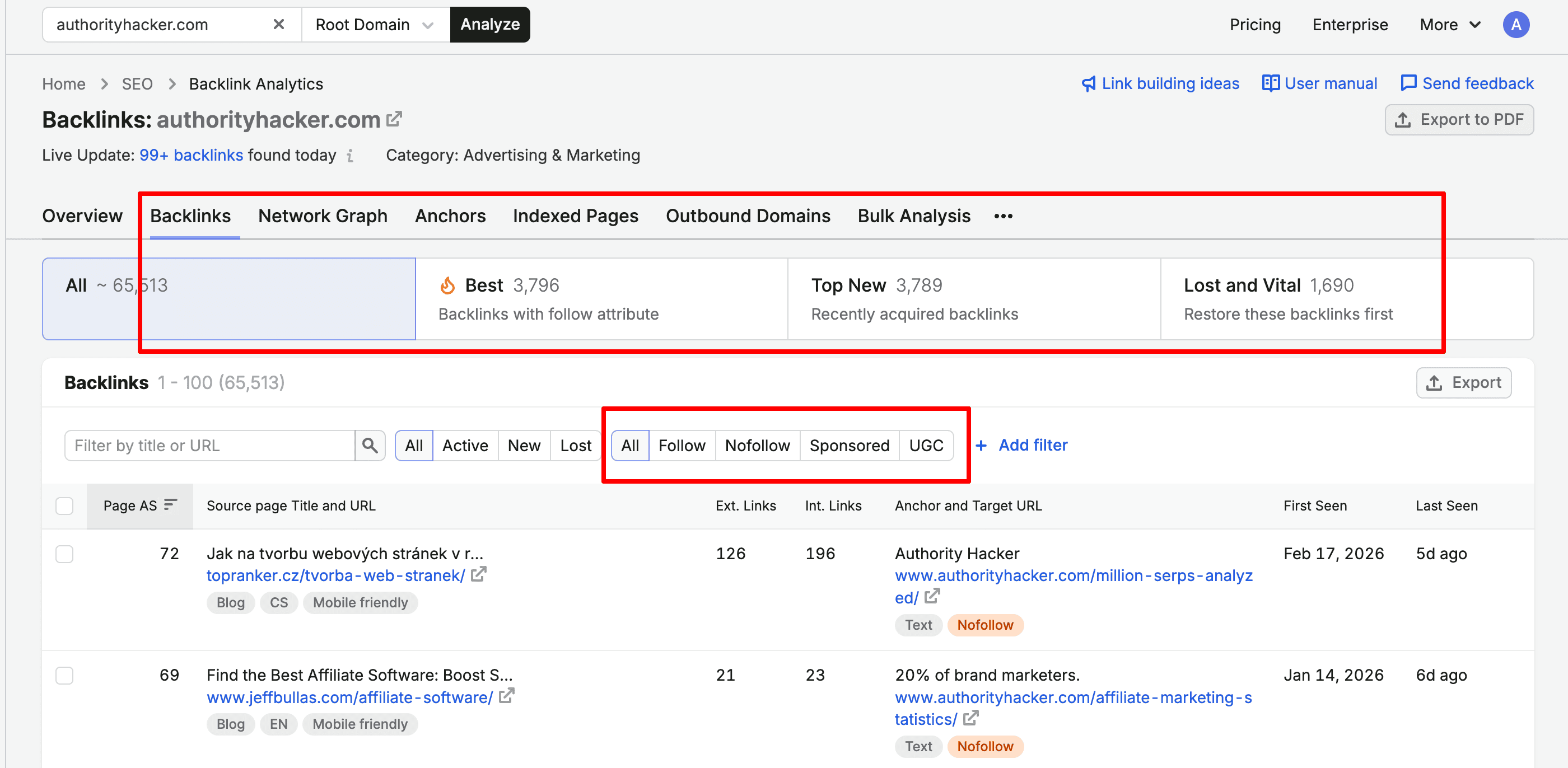Image resolution: width=1568 pixels, height=768 pixels.
Task: Open million-serps-analyzed target link icon
Action: point(932,596)
